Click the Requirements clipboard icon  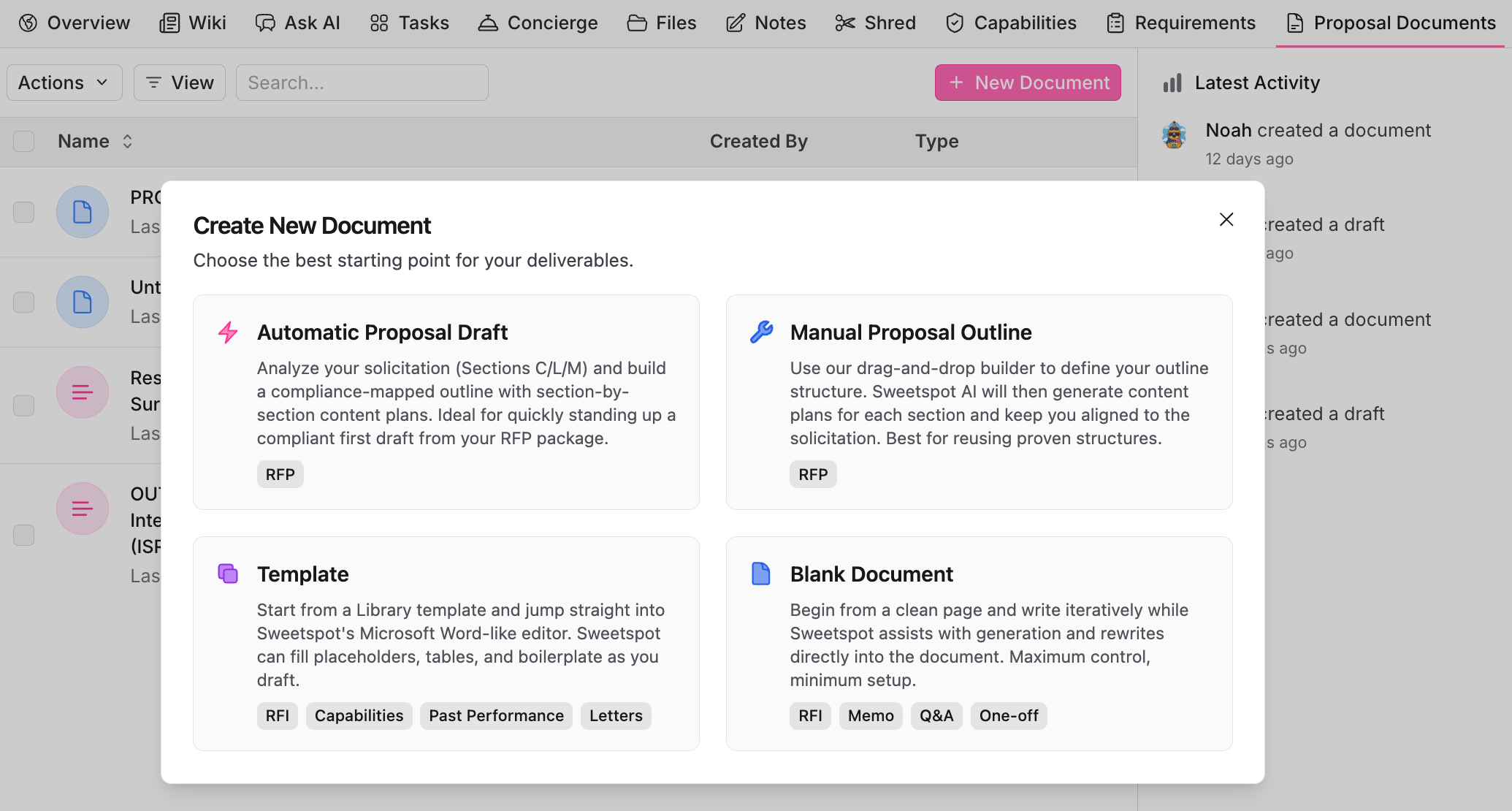(x=1115, y=23)
